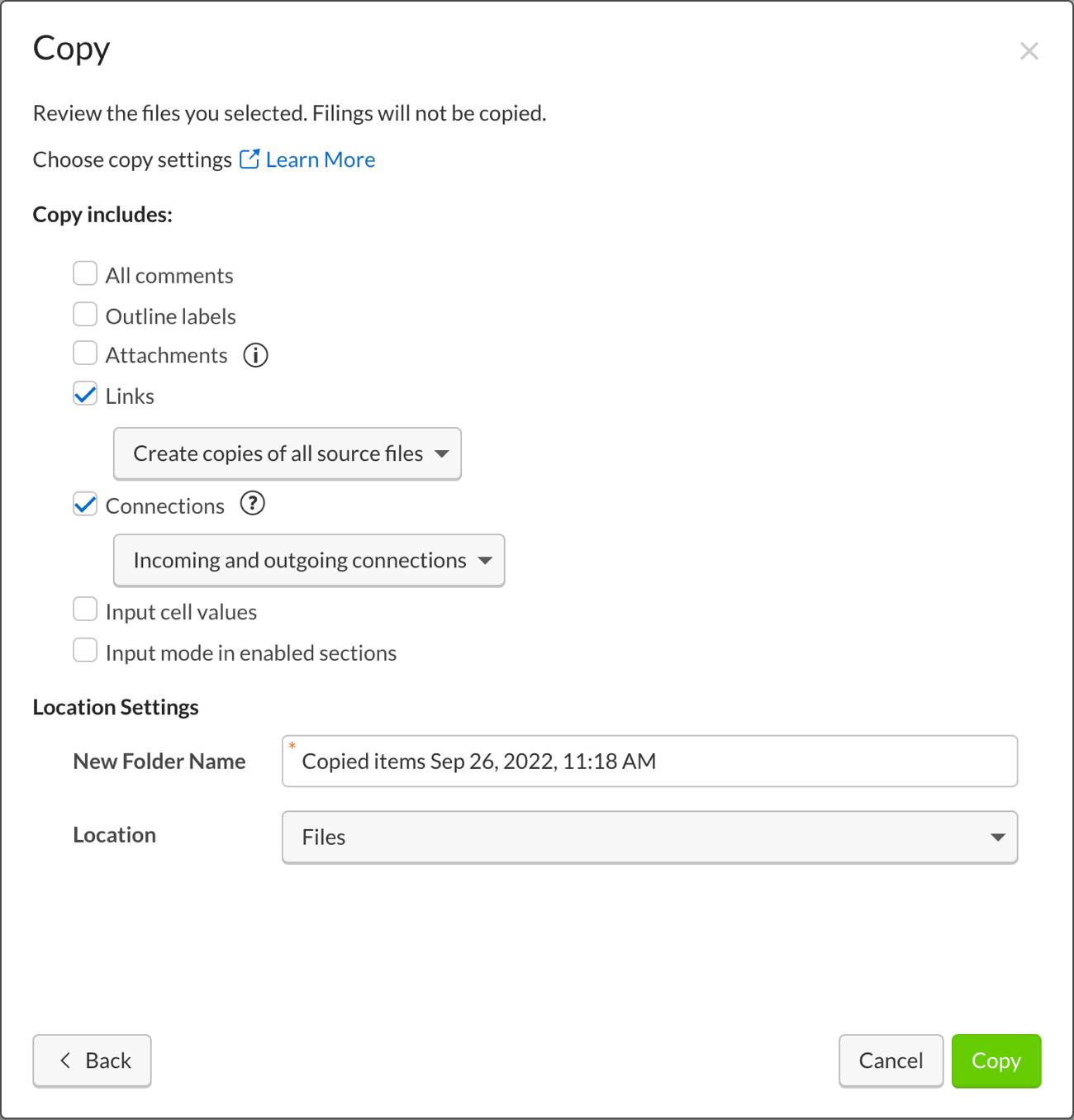The height and width of the screenshot is (1120, 1074).
Task: Uncheck the Links option
Action: tap(85, 394)
